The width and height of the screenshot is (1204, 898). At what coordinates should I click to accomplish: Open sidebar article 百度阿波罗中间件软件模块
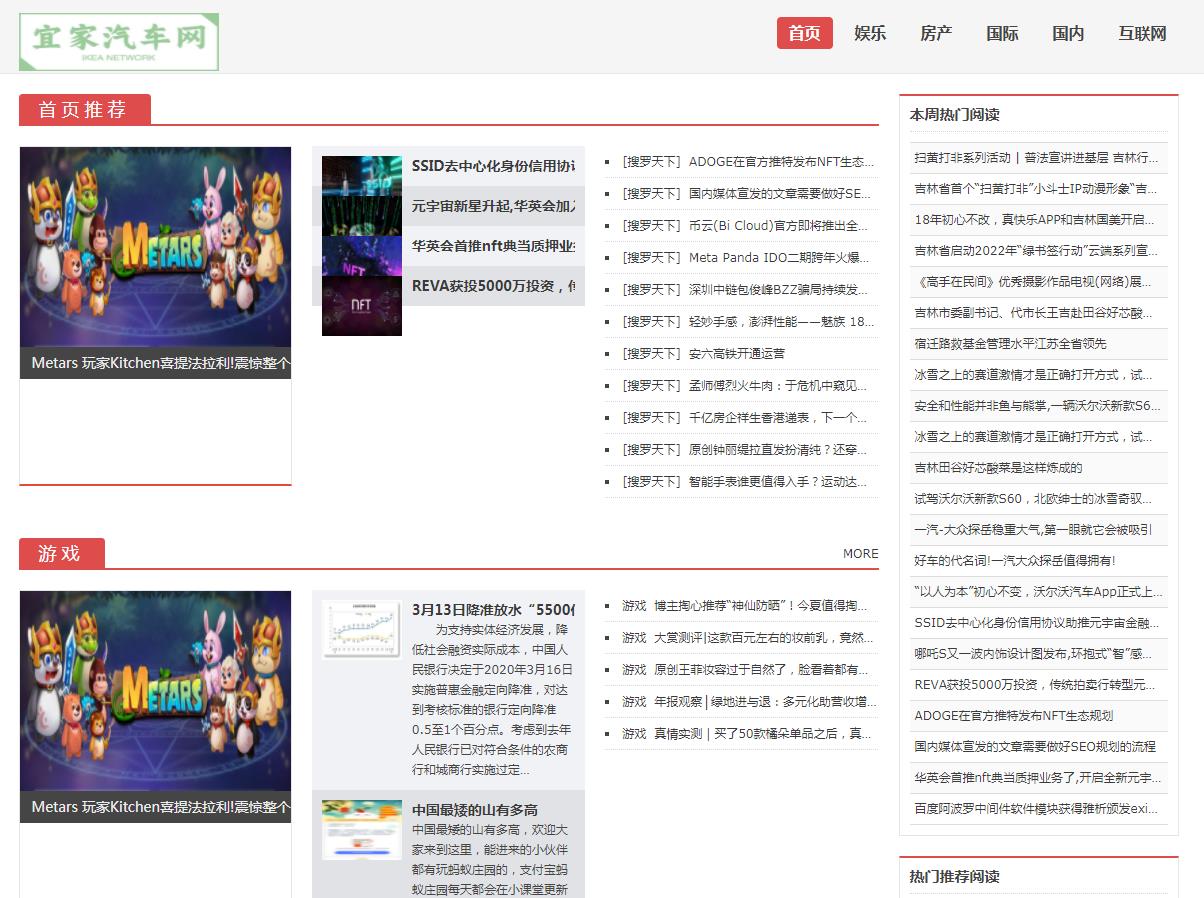1036,808
